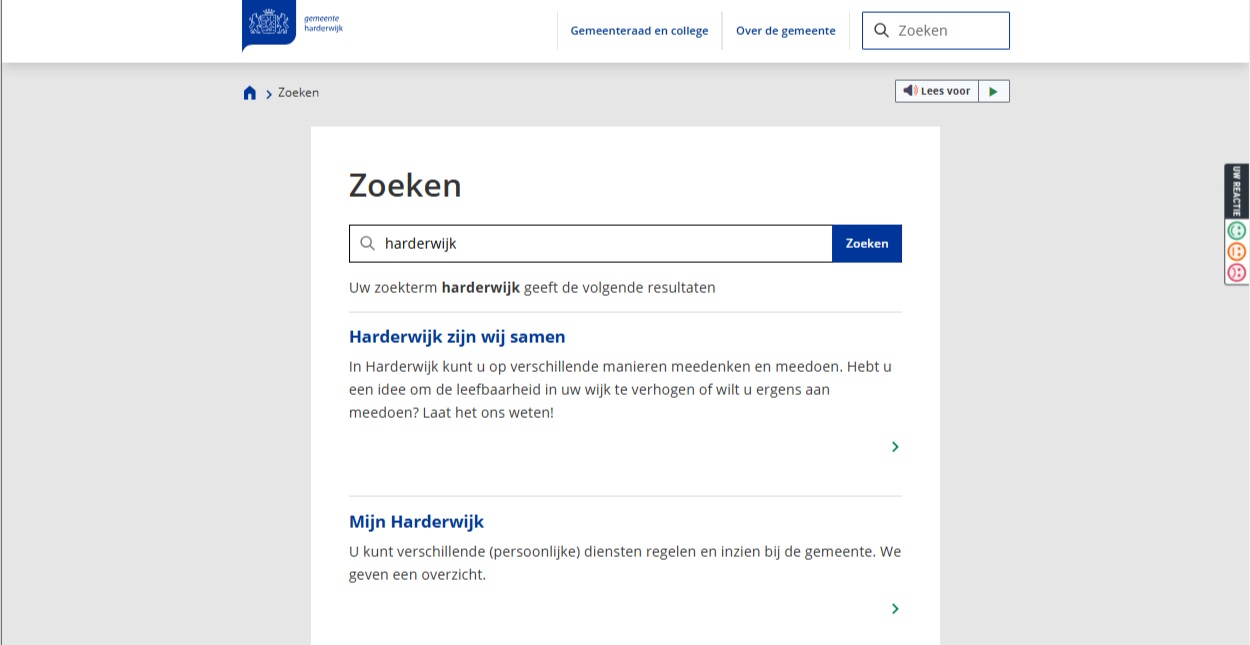Start the Lees voor read-aloud button

click(937, 91)
